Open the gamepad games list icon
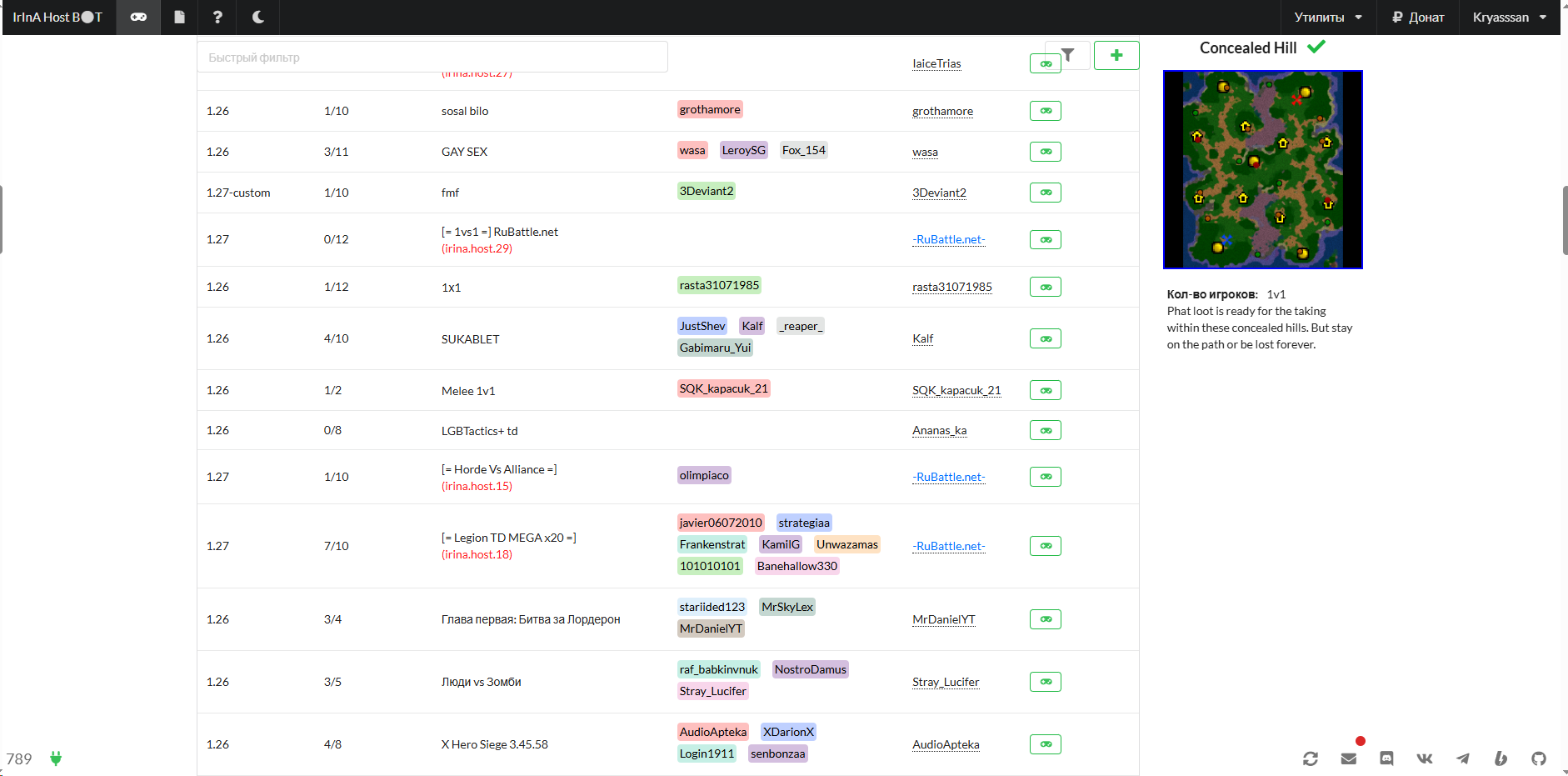1568x776 pixels. coord(138,18)
